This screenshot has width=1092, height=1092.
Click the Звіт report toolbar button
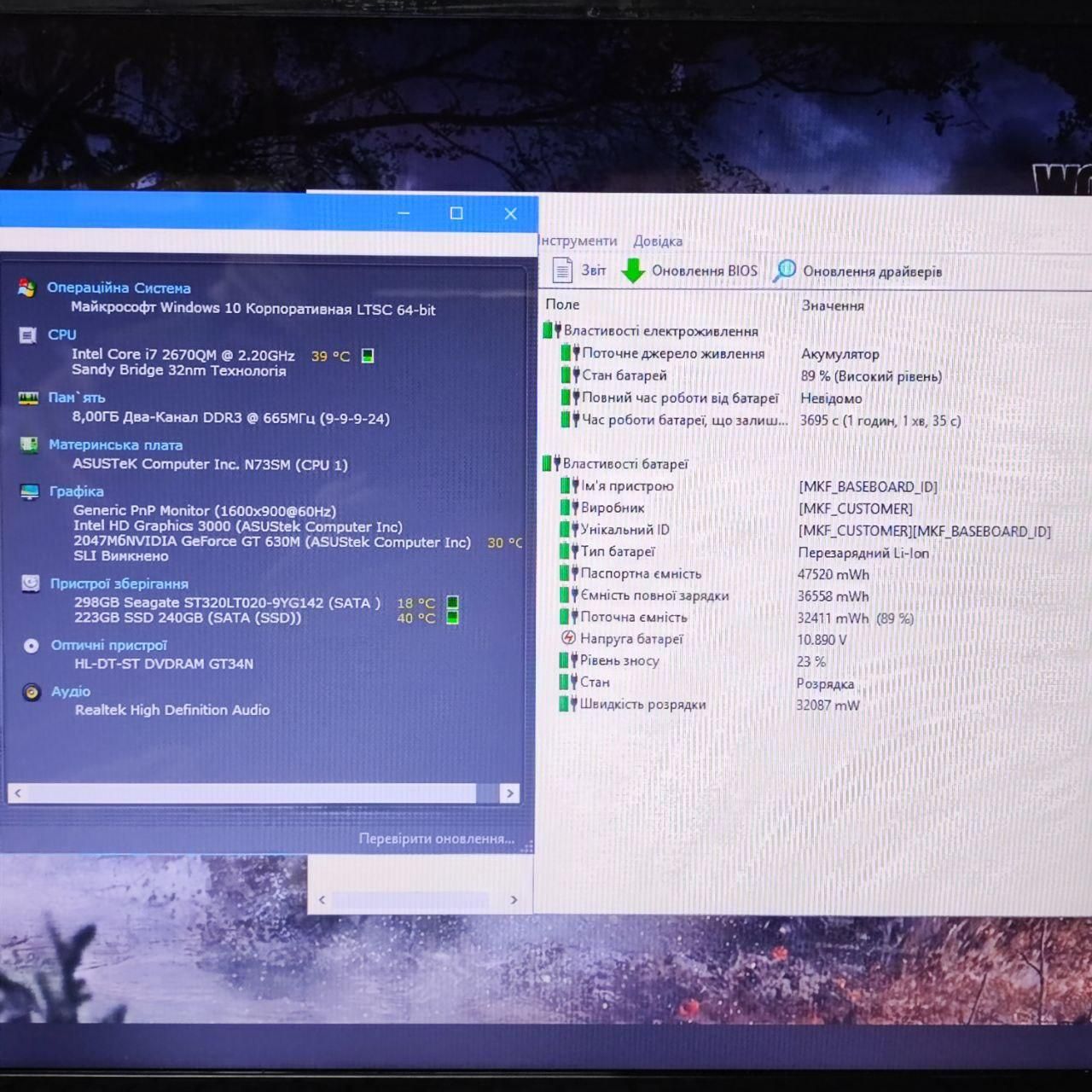pyautogui.click(x=579, y=270)
